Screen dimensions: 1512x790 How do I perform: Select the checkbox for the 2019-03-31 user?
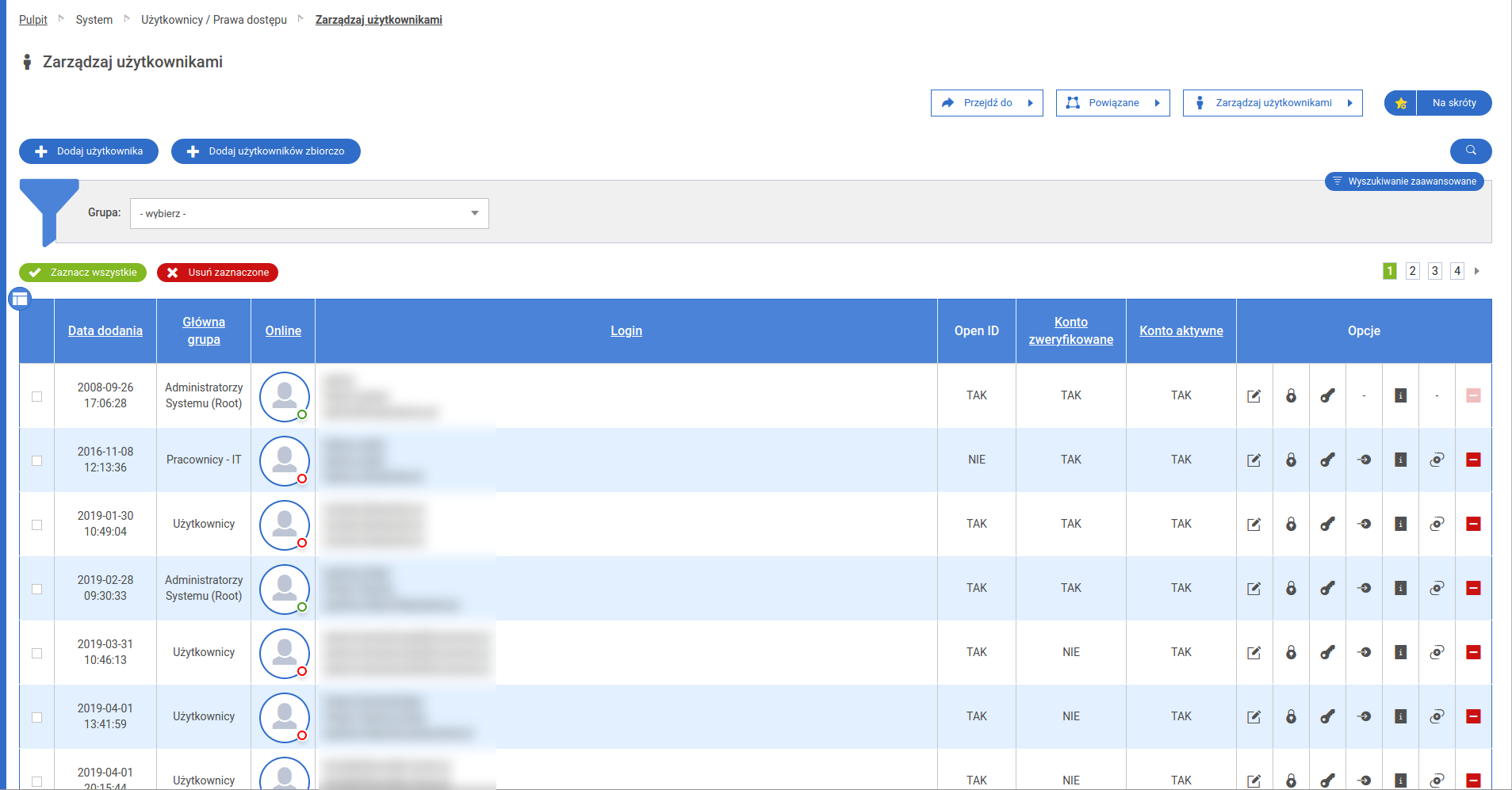pyautogui.click(x=37, y=653)
